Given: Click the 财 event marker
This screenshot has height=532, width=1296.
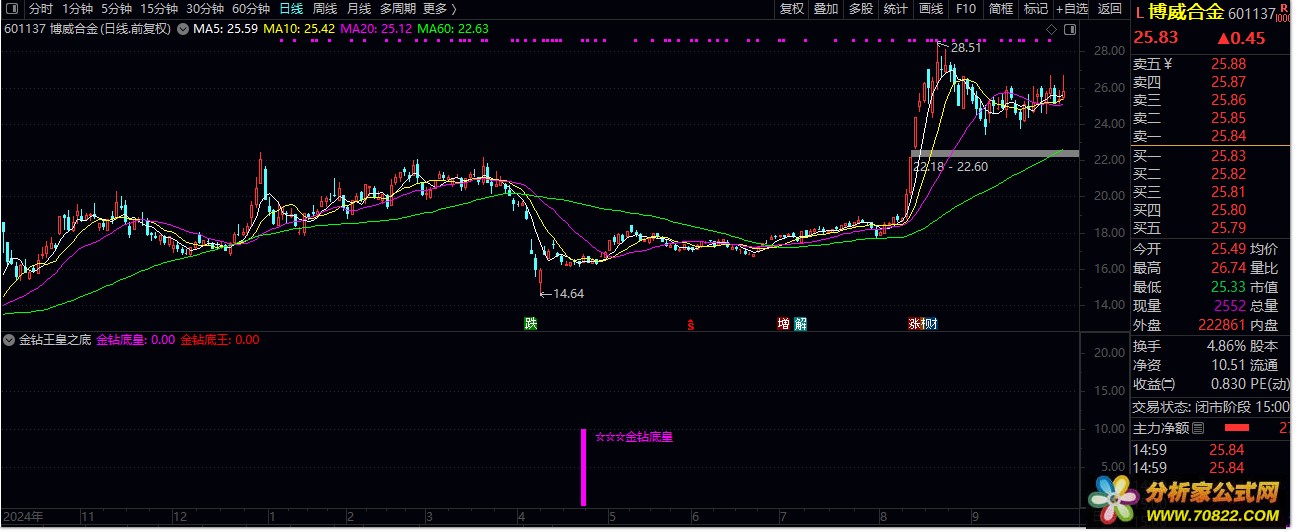Looking at the screenshot, I should (930, 323).
